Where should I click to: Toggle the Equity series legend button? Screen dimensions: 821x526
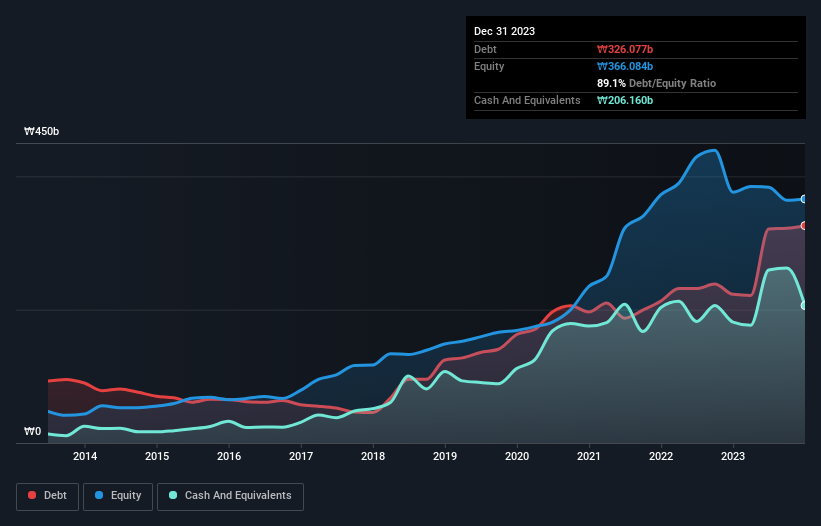click(118, 496)
